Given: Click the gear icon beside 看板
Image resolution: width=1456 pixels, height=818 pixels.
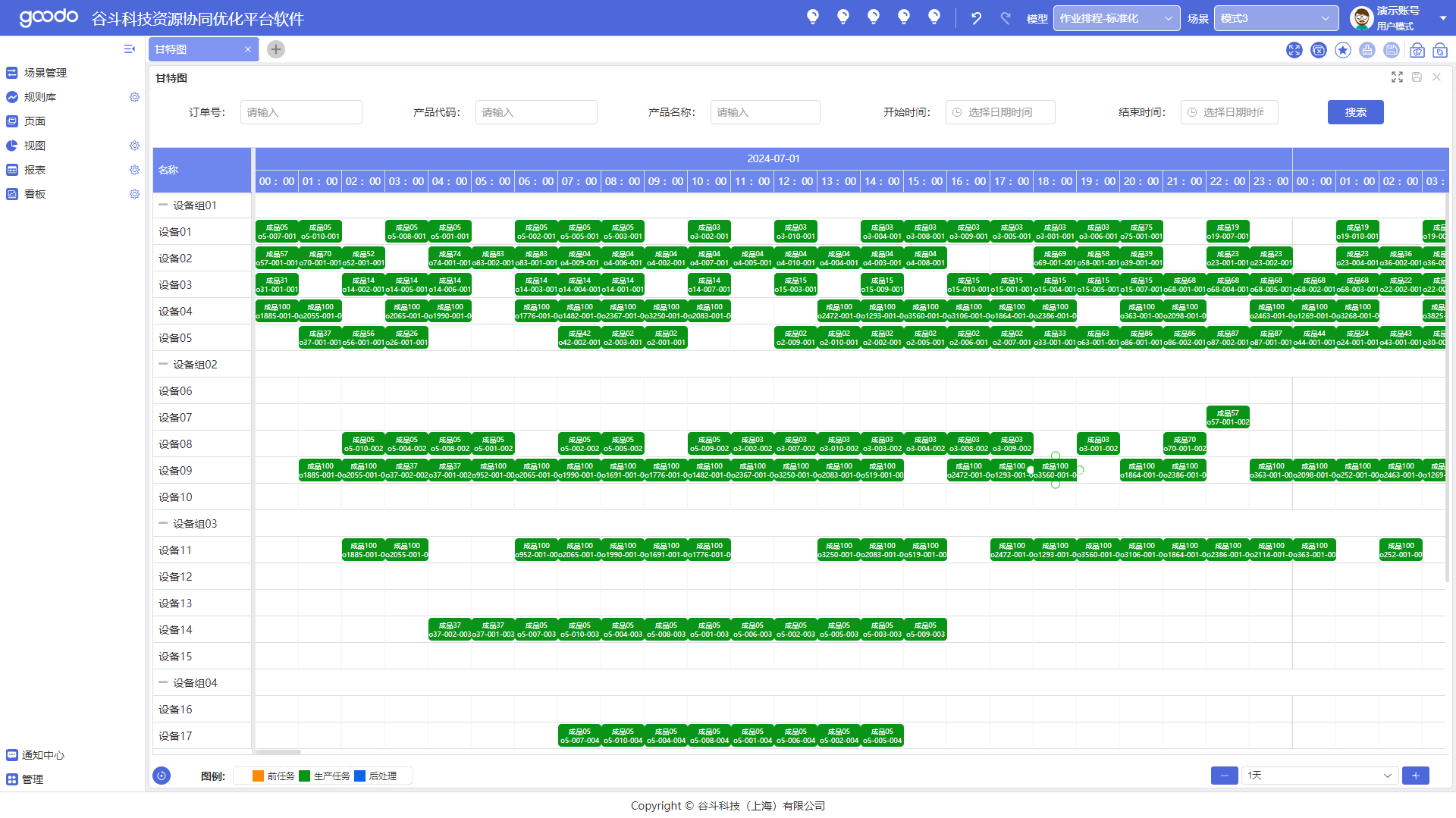Looking at the screenshot, I should point(134,194).
